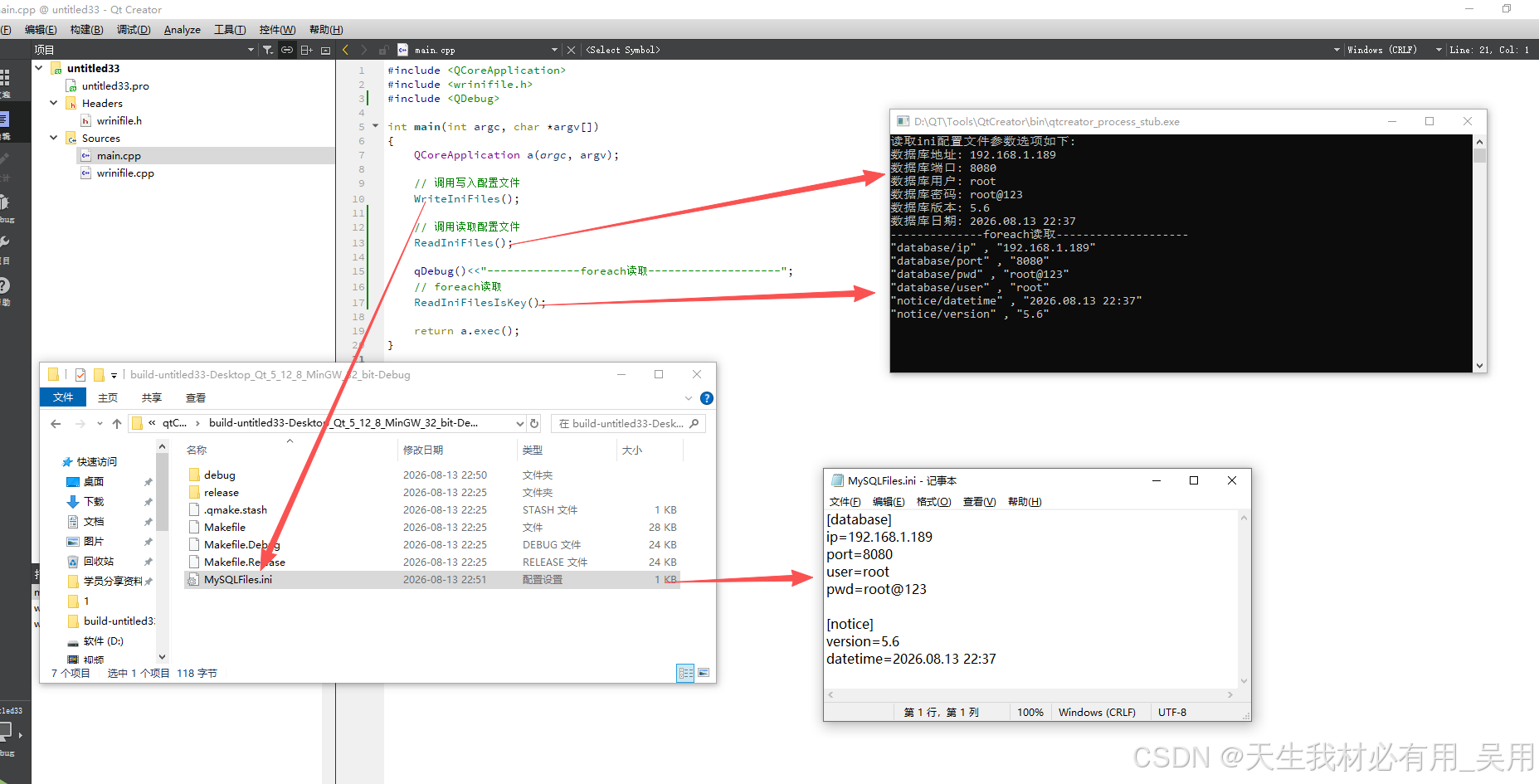Image resolution: width=1539 pixels, height=784 pixels.
Task: Click the split panel icon in project header
Action: [306, 50]
